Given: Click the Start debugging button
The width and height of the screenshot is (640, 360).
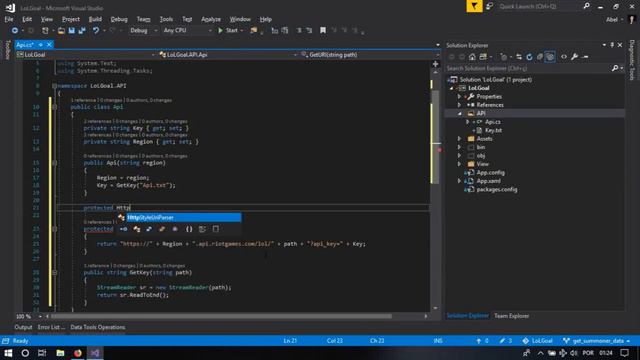Looking at the screenshot, I should (x=229, y=31).
